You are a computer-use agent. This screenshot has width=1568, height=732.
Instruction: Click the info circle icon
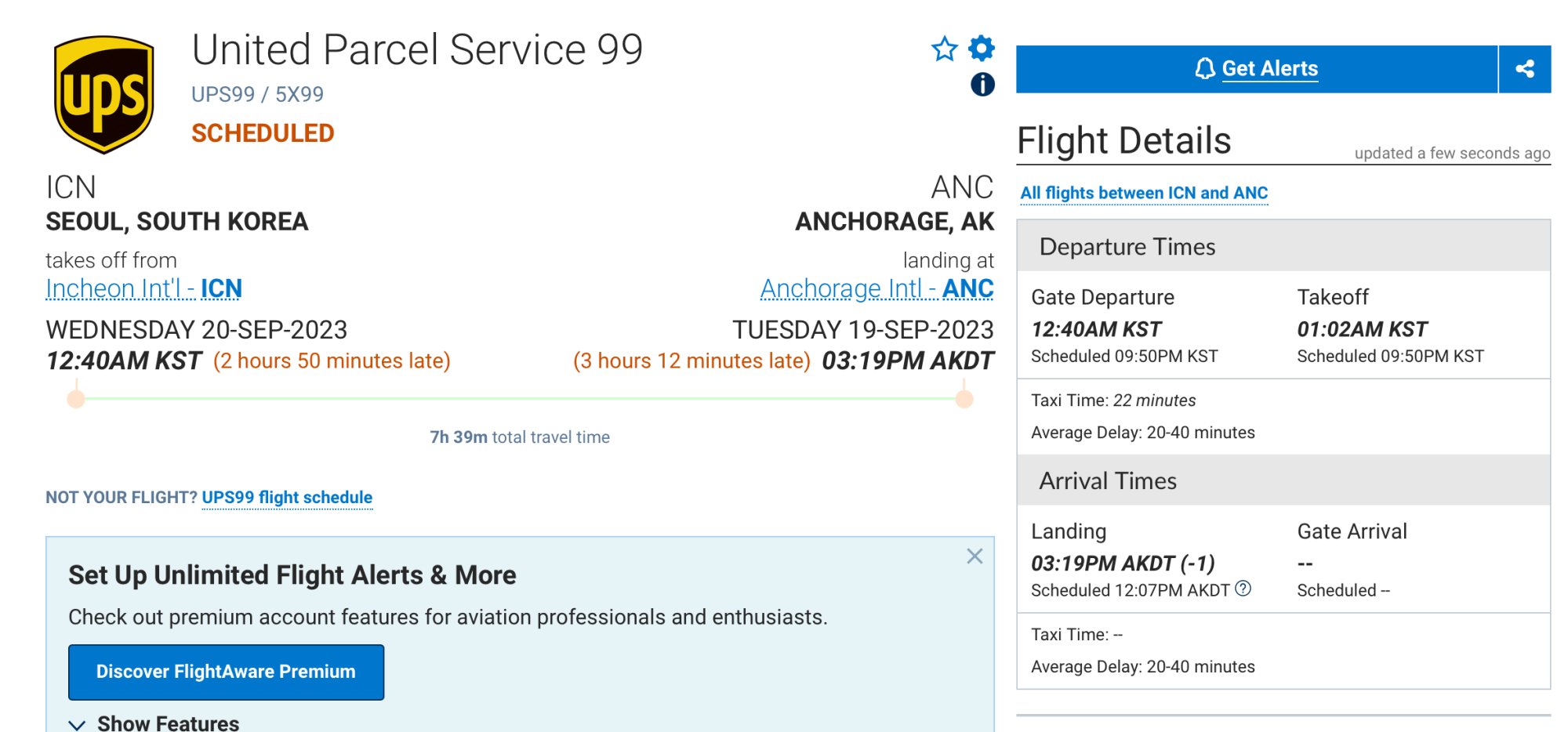click(x=982, y=84)
